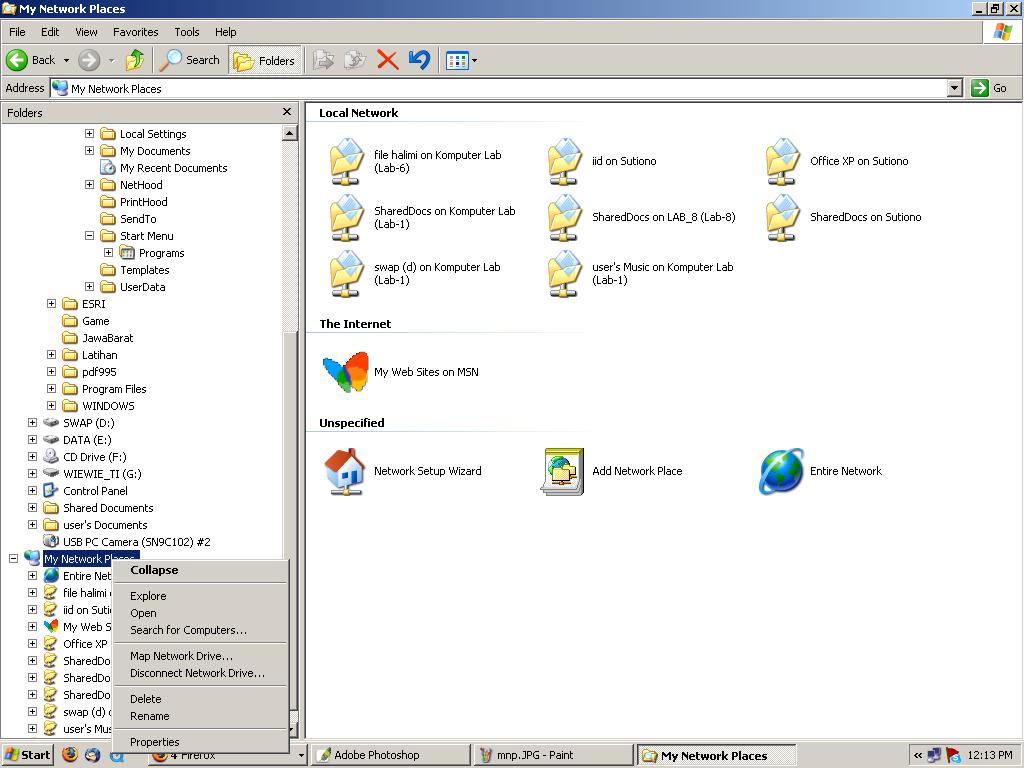Image resolution: width=1024 pixels, height=768 pixels.
Task: Collapse the Start Menu folder node
Action: tap(89, 235)
